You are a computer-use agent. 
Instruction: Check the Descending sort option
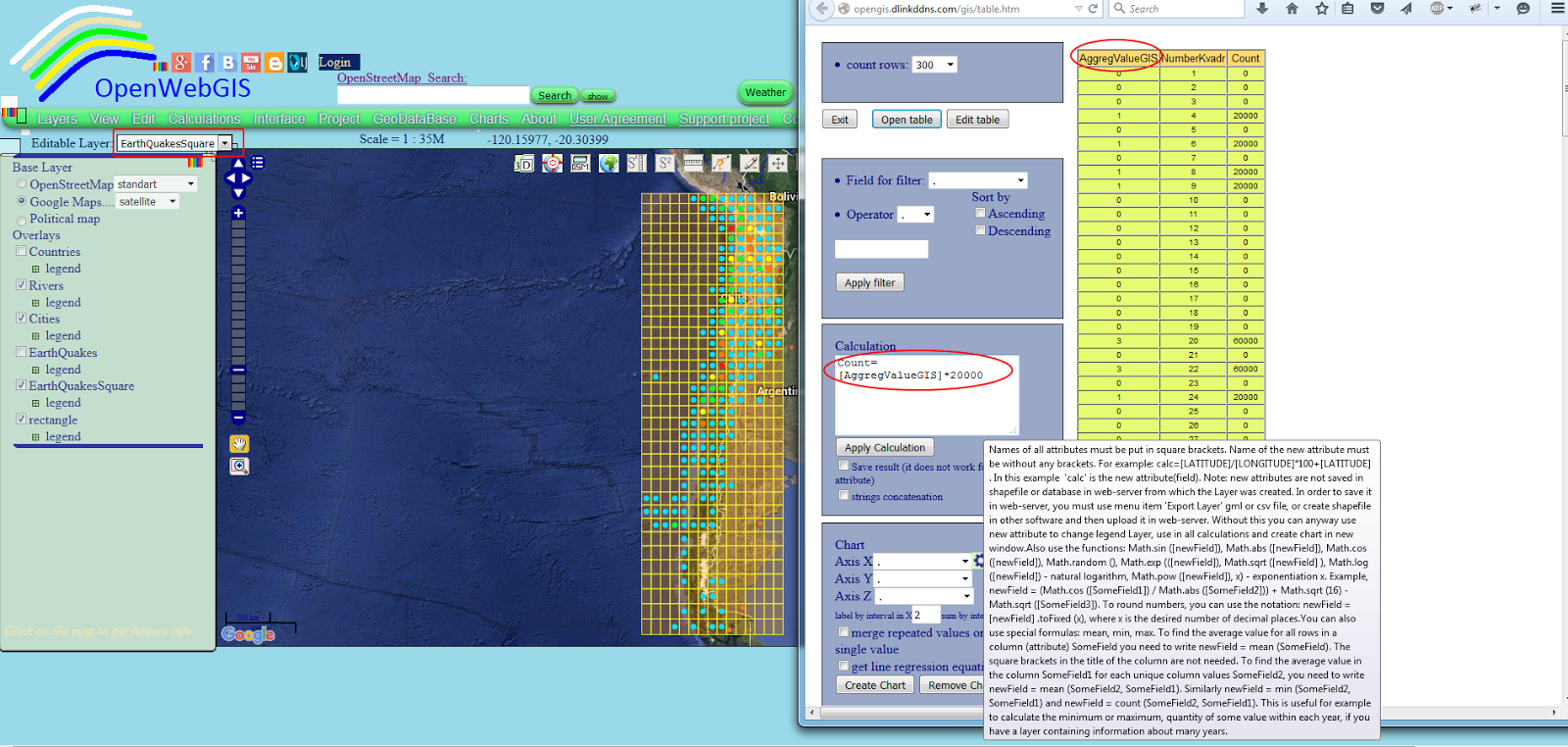(980, 230)
